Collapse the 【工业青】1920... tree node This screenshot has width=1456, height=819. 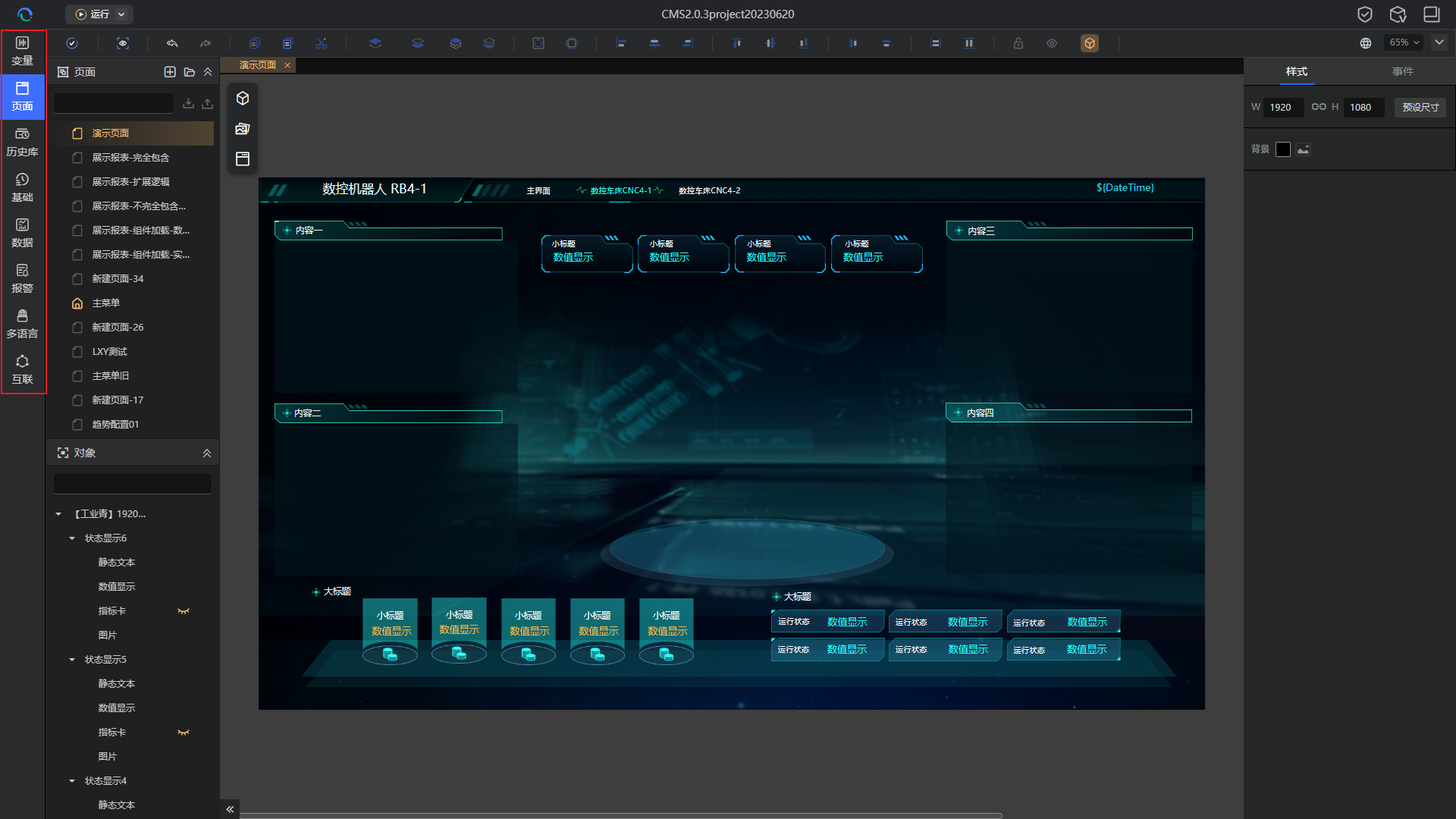pyautogui.click(x=59, y=514)
